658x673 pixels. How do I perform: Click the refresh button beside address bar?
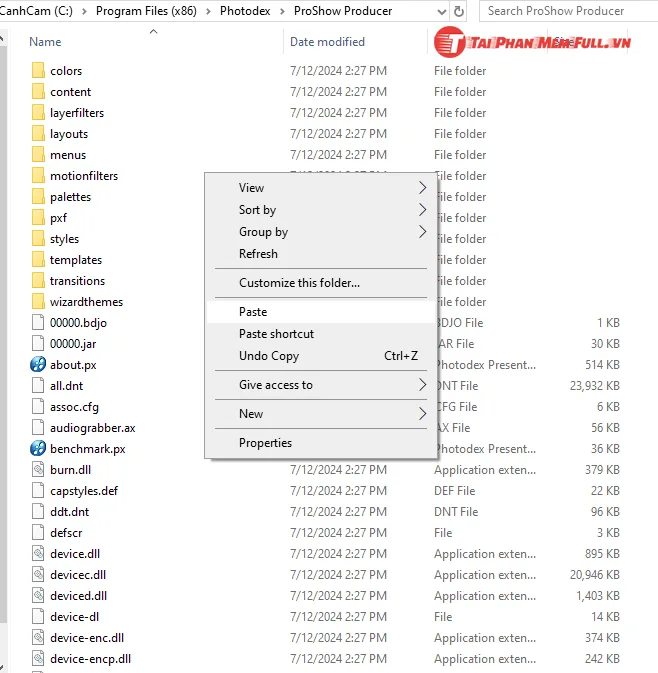pyautogui.click(x=459, y=11)
